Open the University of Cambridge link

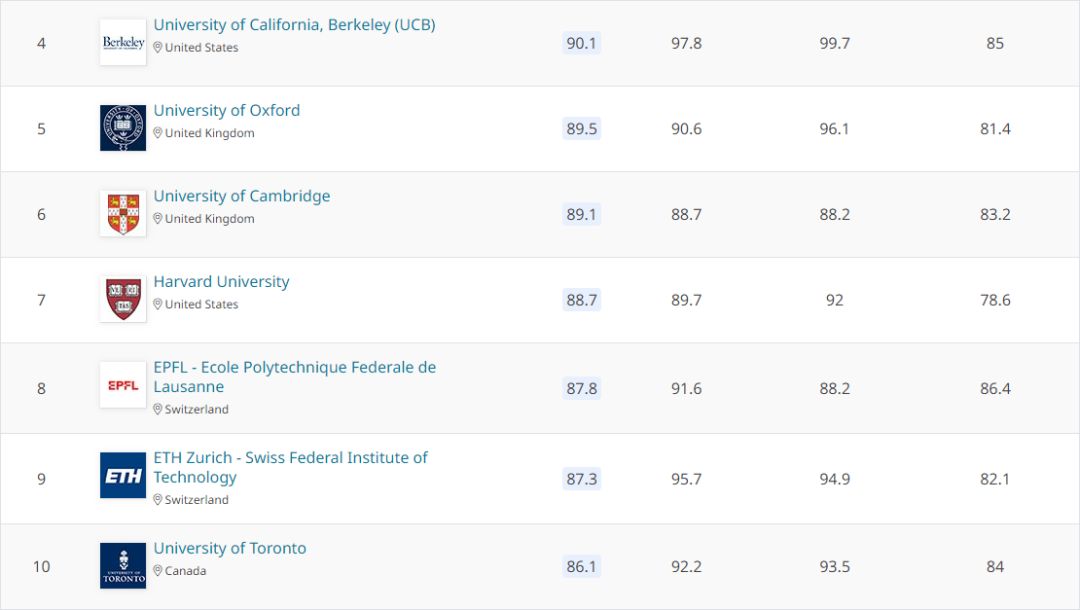tap(242, 196)
